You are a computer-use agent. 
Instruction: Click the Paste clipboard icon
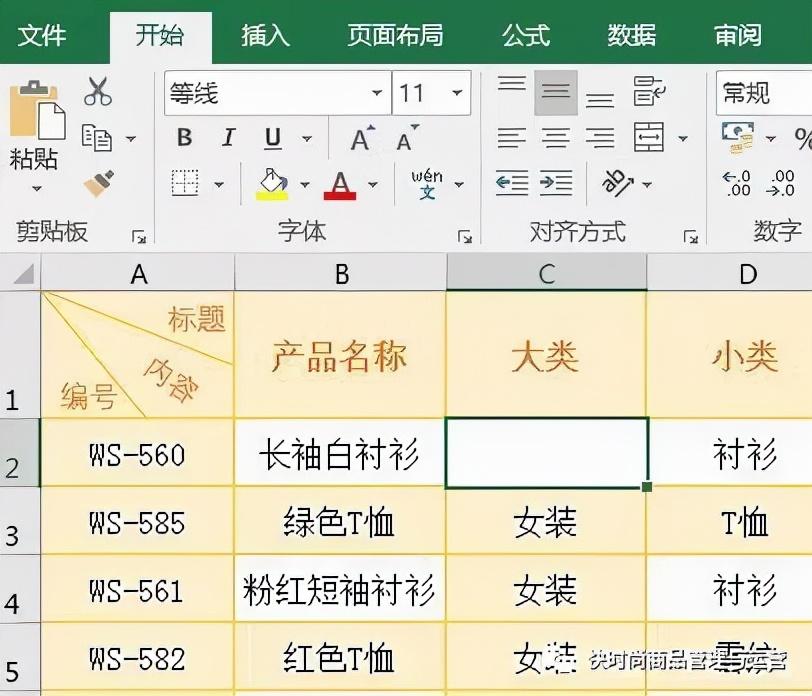37,110
